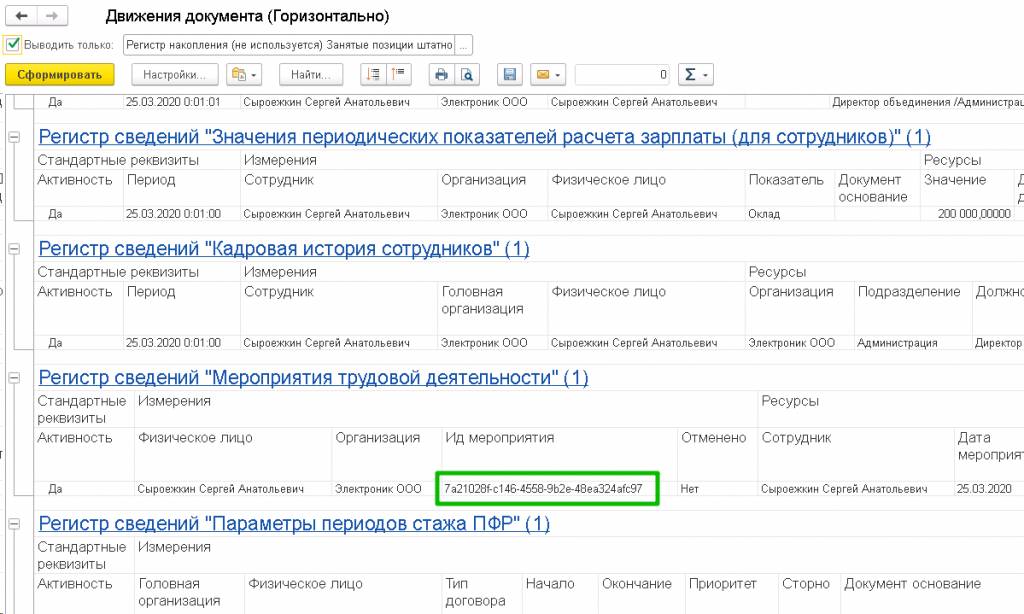1024x614 pixels.
Task: Open the selection '...' button for register filter
Action: [x=463, y=45]
